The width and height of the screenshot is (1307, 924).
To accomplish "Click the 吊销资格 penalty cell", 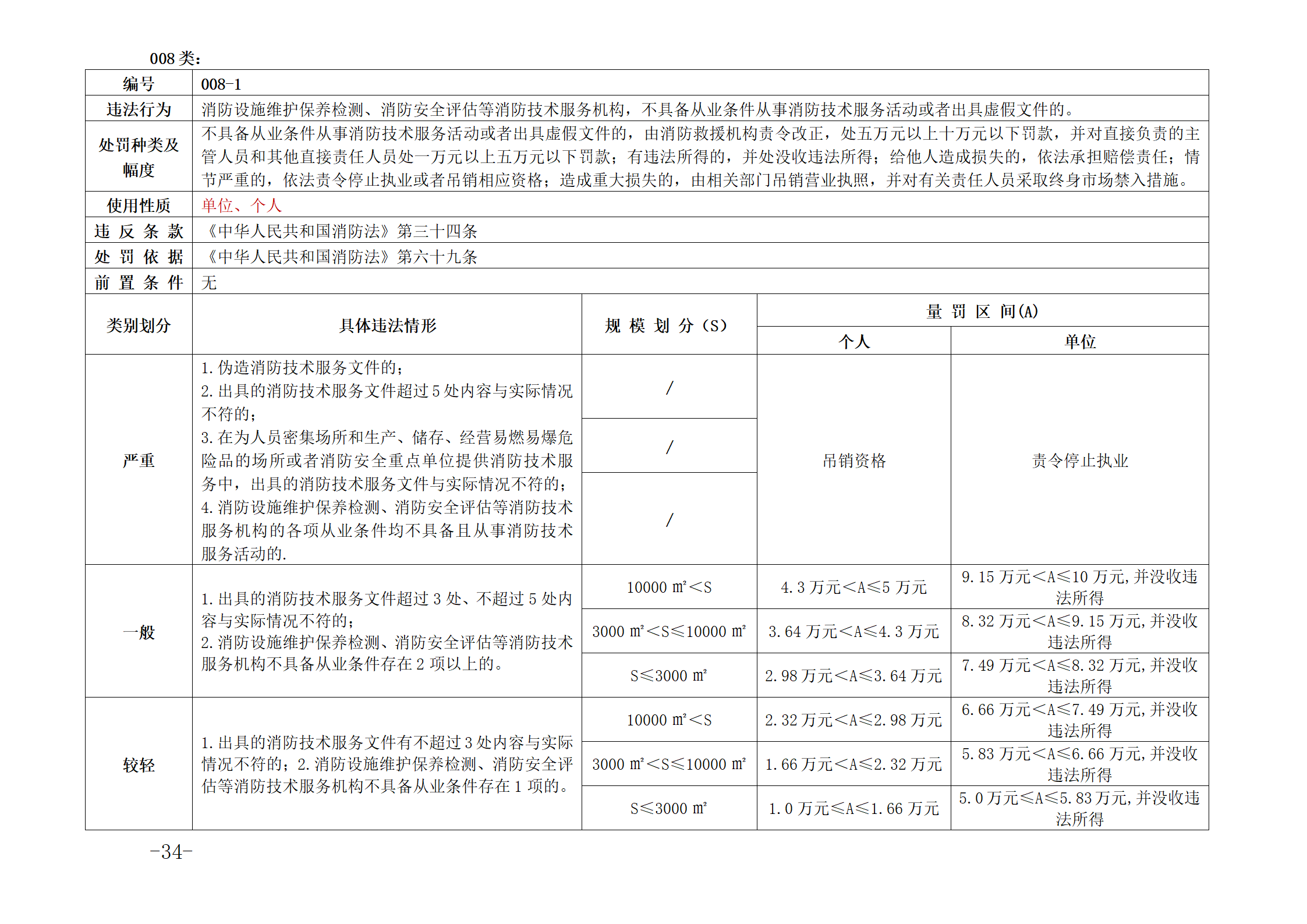I will coord(852,460).
